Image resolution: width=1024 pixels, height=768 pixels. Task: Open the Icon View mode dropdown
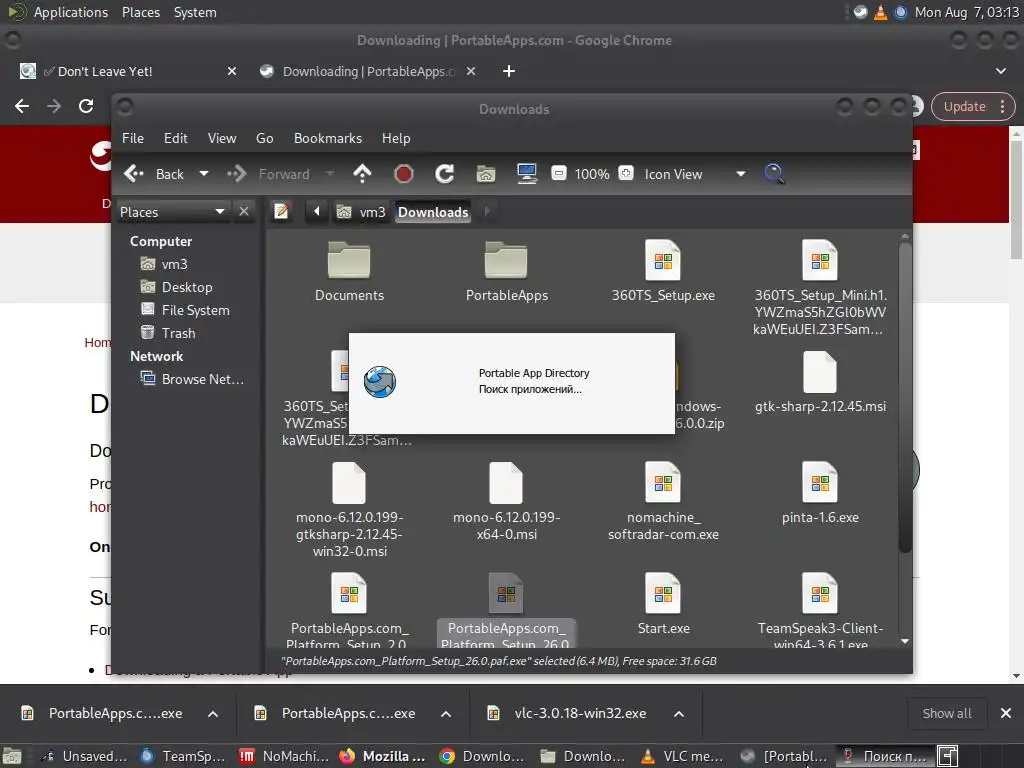695,174
